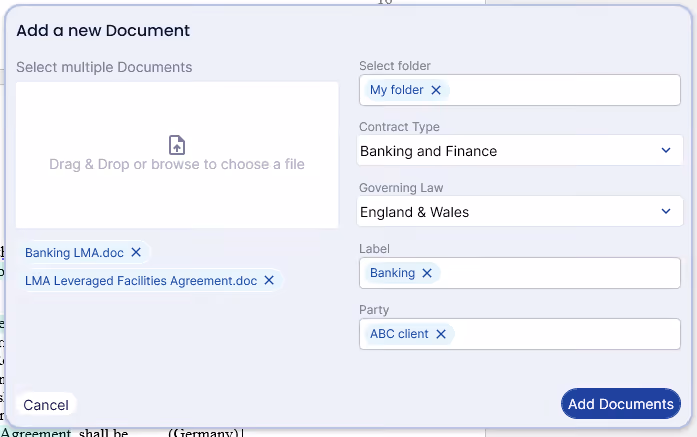Select the ABC client chip text

coord(399,333)
